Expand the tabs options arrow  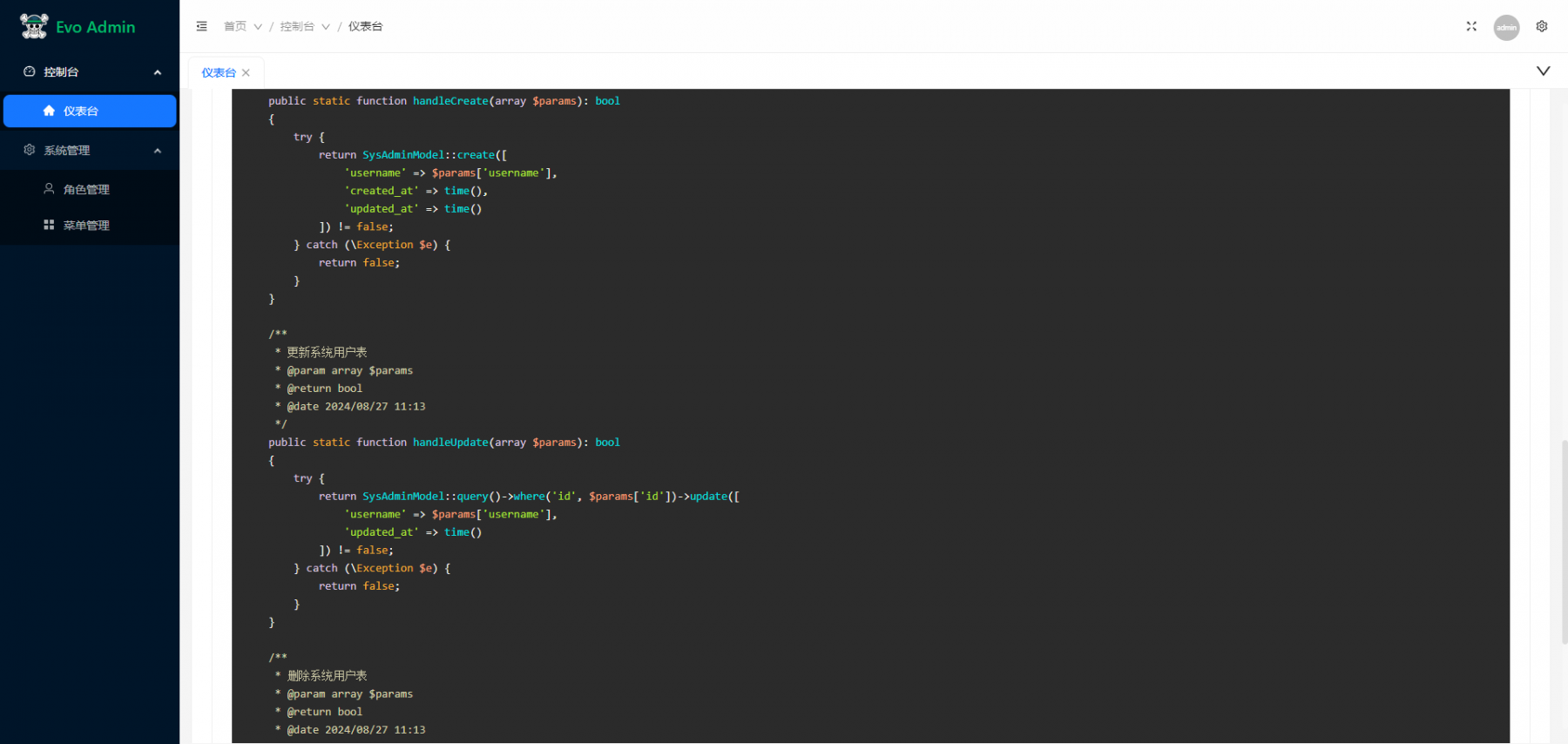pyautogui.click(x=1543, y=71)
